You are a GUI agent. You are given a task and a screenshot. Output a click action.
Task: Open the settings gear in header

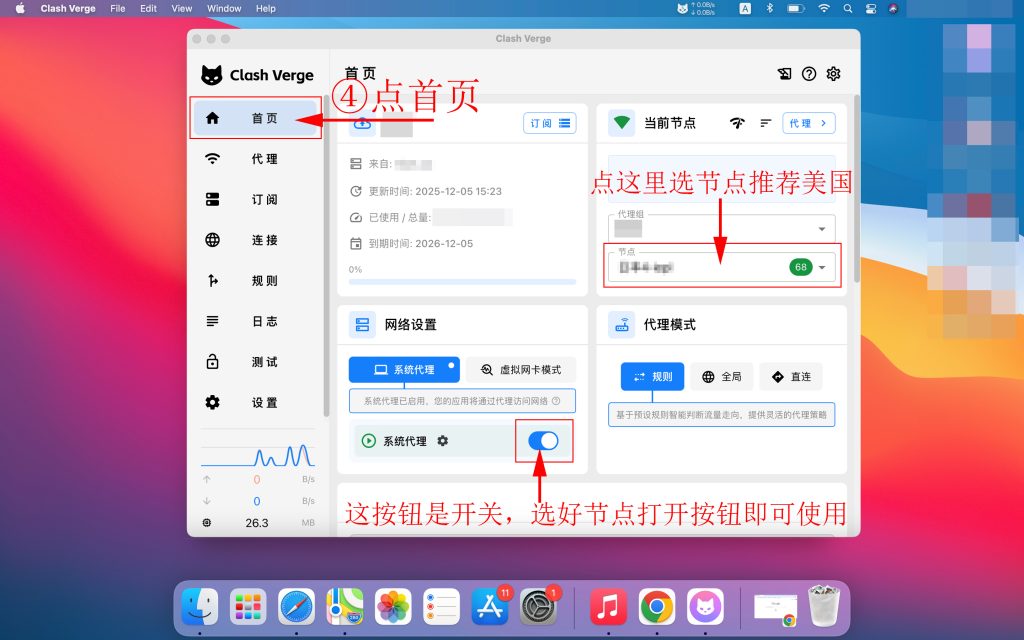click(x=833, y=74)
